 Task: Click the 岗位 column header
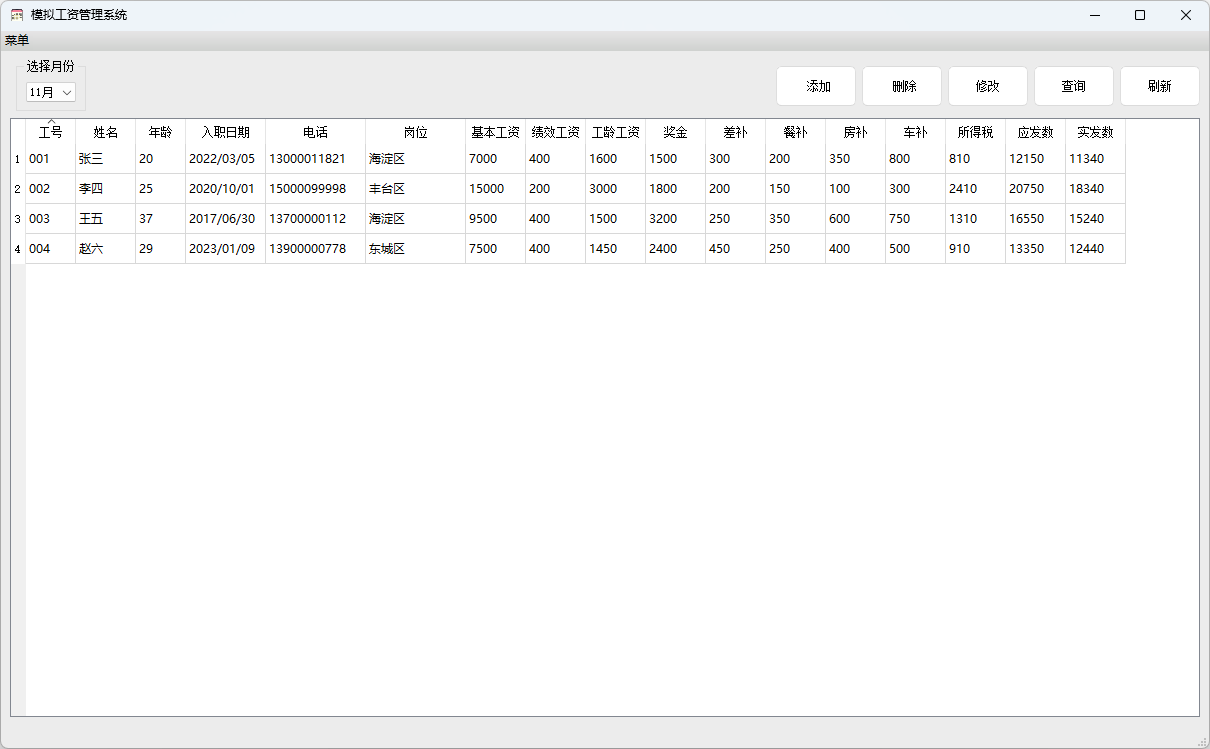point(416,132)
